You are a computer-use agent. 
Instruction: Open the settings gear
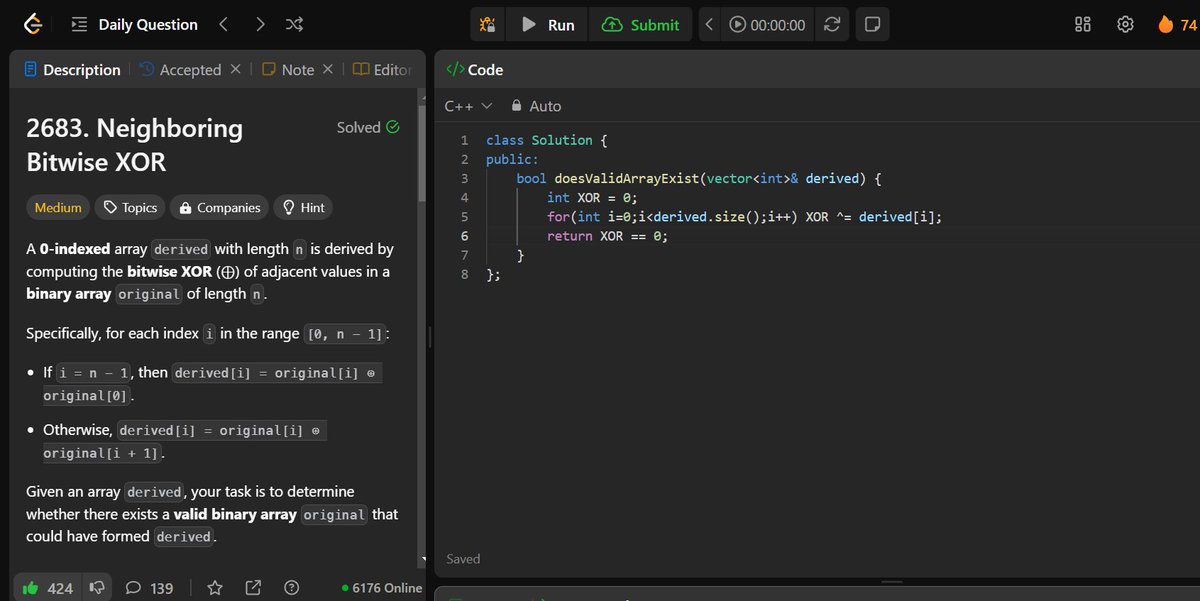pos(1125,24)
